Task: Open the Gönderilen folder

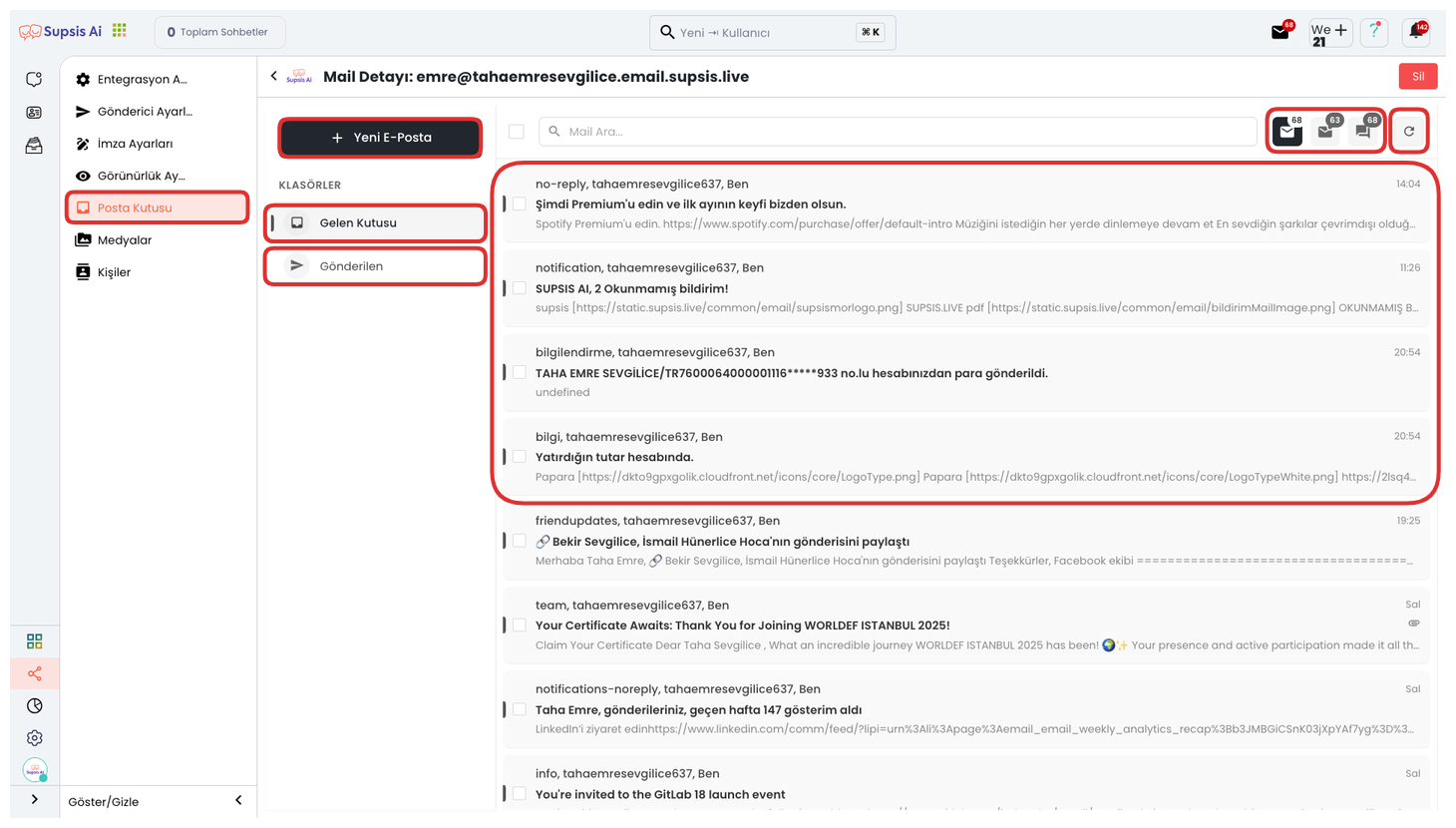Action: (375, 266)
